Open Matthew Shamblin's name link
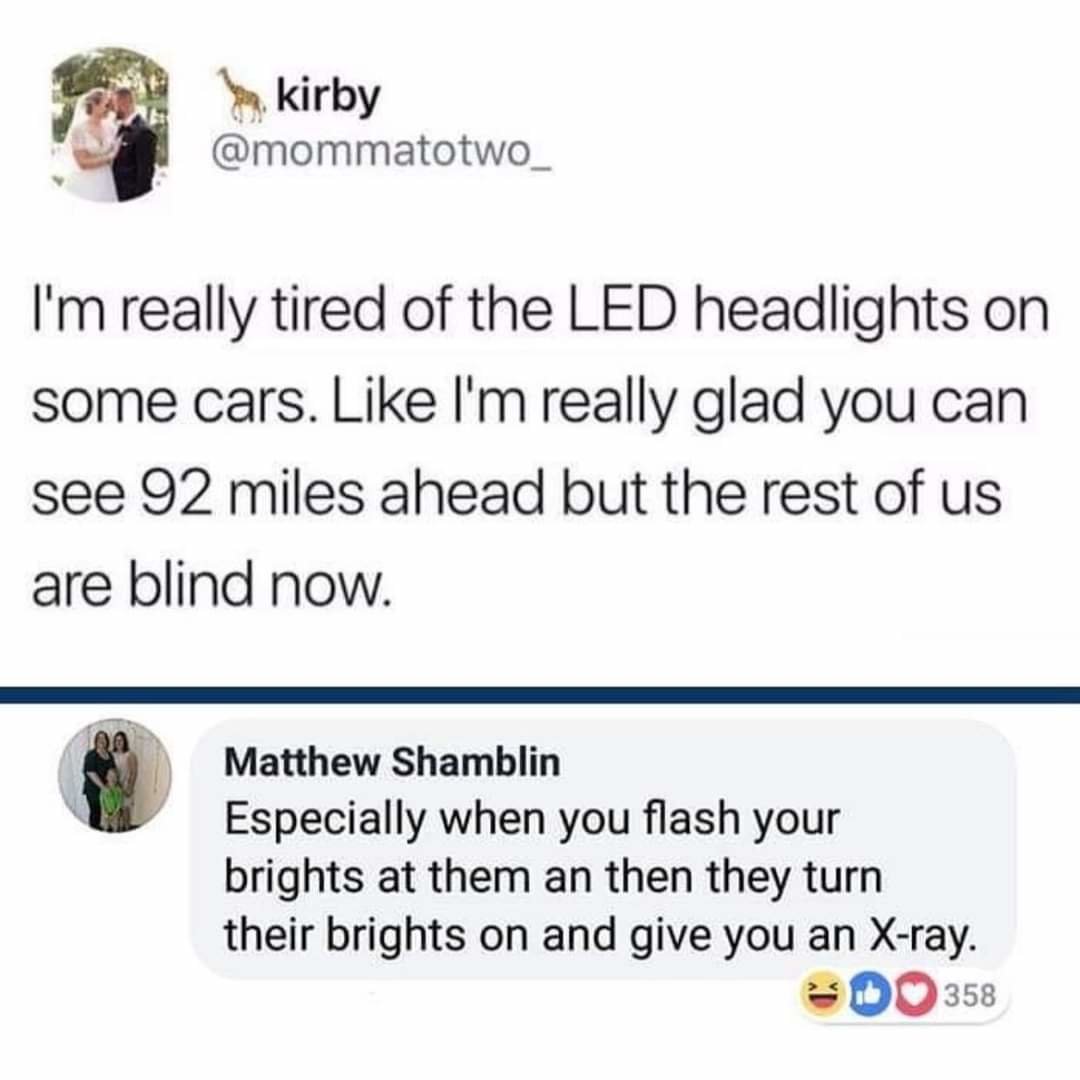Viewport: 1080px width, 1080px height. point(393,762)
